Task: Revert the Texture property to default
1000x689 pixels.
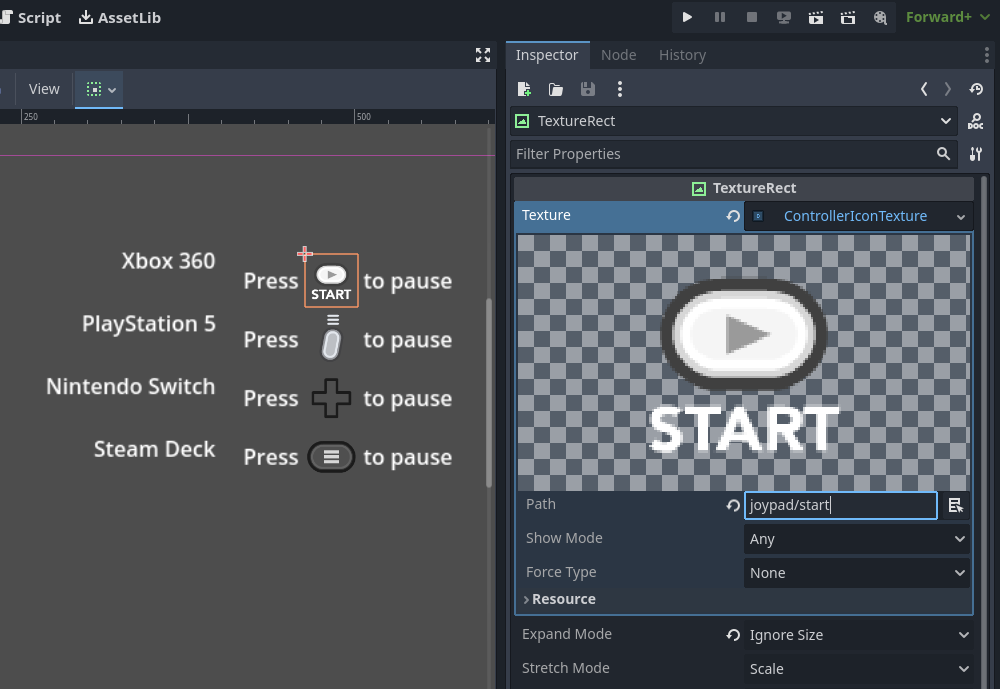Action: (x=733, y=216)
